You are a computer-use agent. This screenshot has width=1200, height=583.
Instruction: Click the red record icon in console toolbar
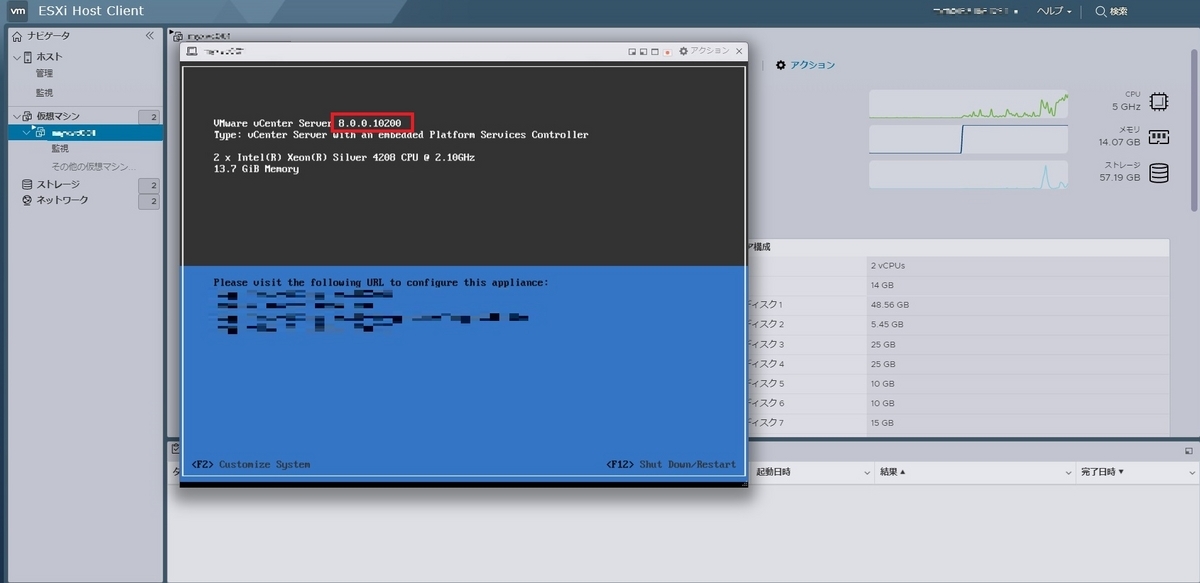click(667, 52)
